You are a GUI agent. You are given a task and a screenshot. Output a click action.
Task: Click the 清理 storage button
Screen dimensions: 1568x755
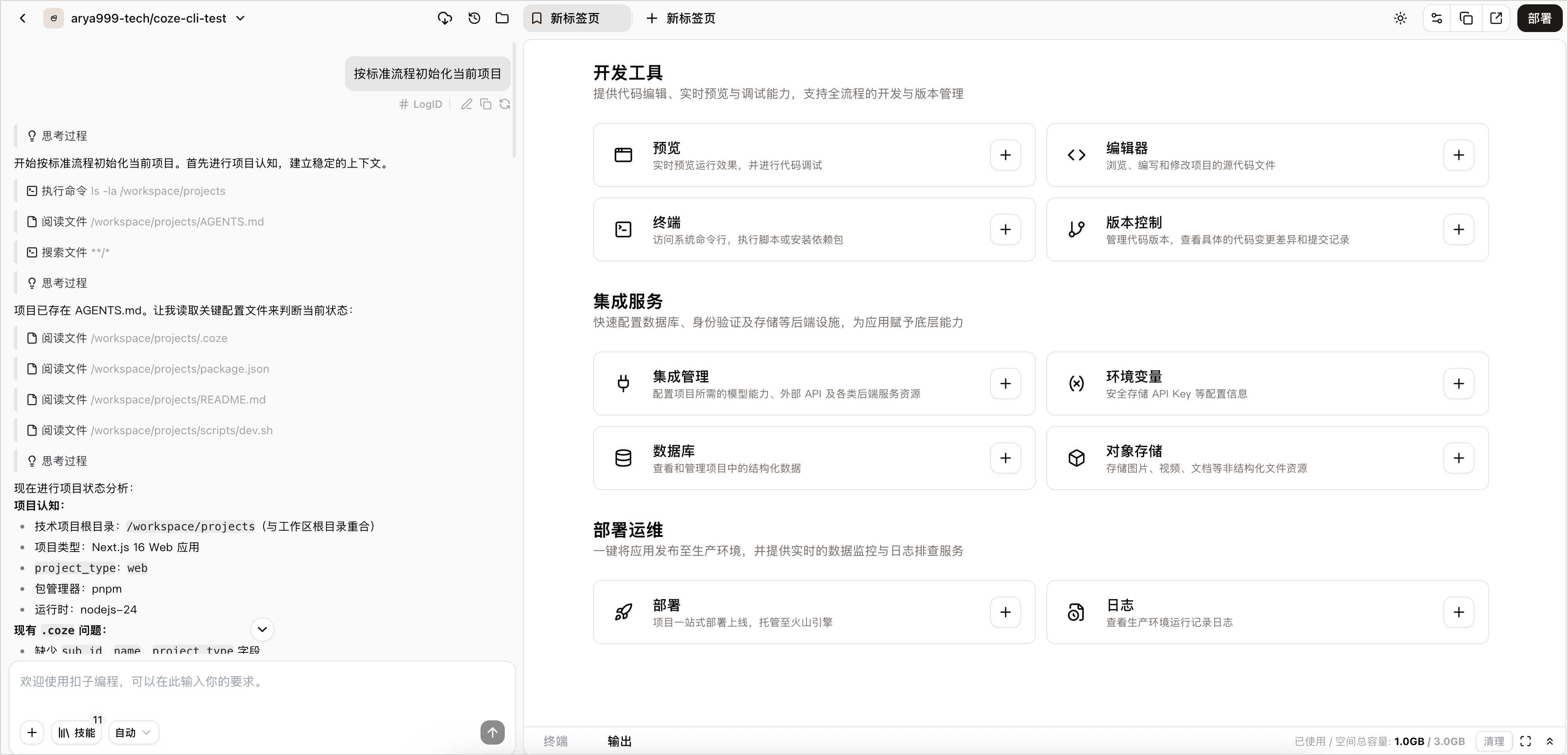pyautogui.click(x=1494, y=741)
